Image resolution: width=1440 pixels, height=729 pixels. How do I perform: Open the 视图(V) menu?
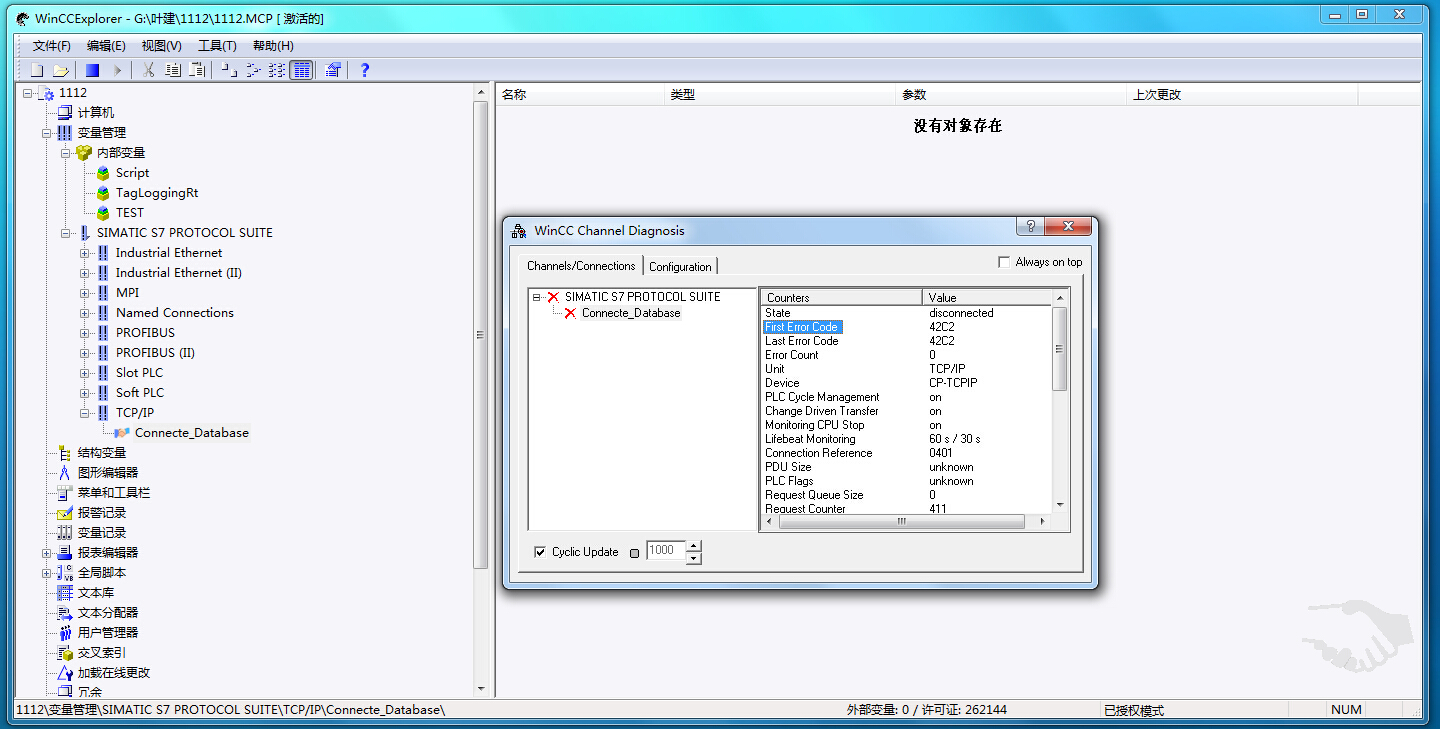pyautogui.click(x=161, y=46)
